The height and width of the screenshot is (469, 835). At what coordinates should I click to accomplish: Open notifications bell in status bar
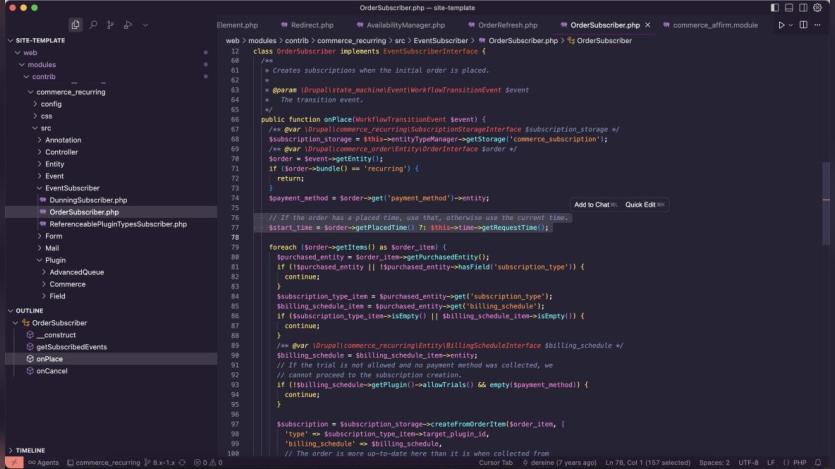pyautogui.click(x=818, y=463)
